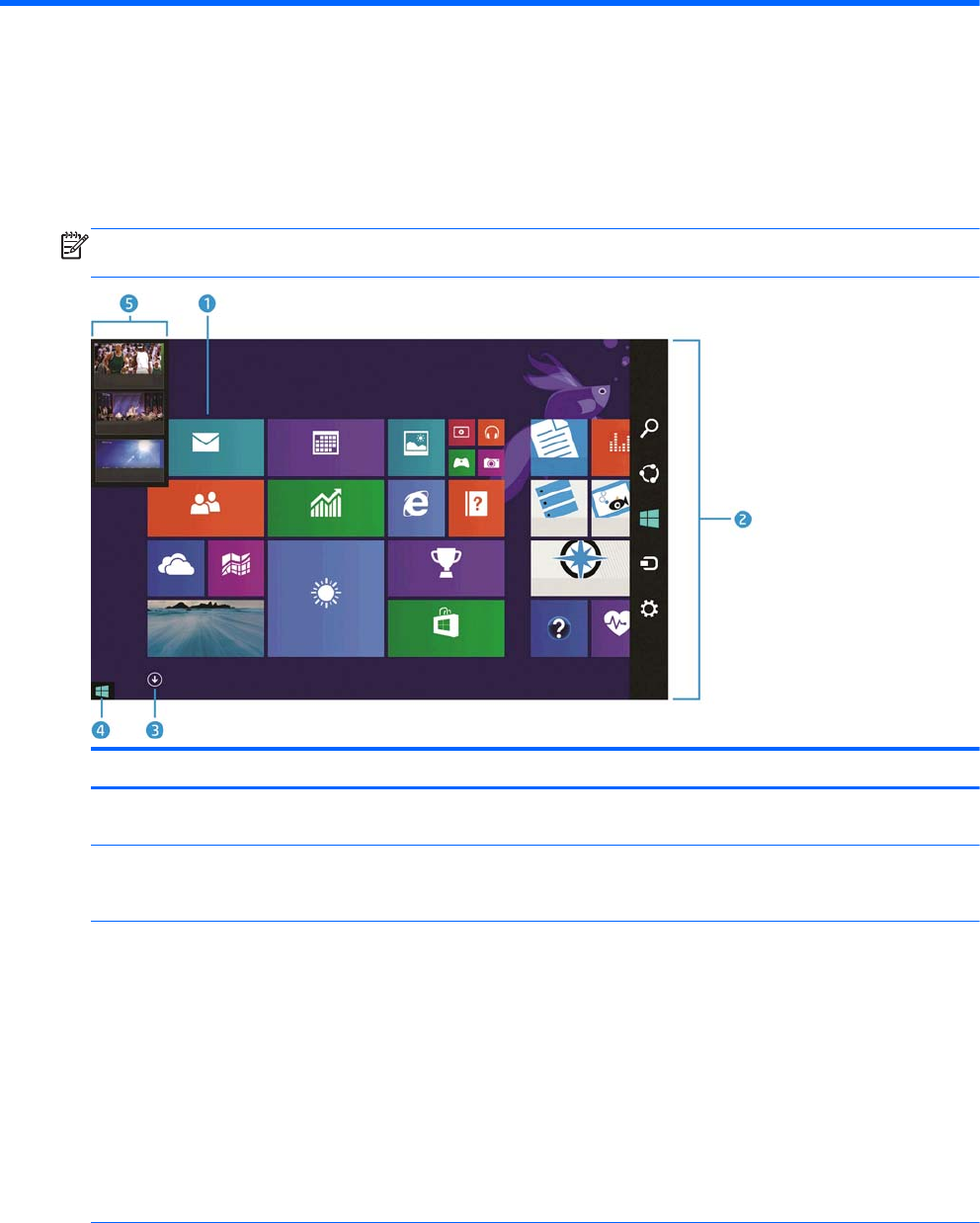Open the blue document pages tile
Image resolution: width=980 pixels, height=1223 pixels.
coord(559,448)
